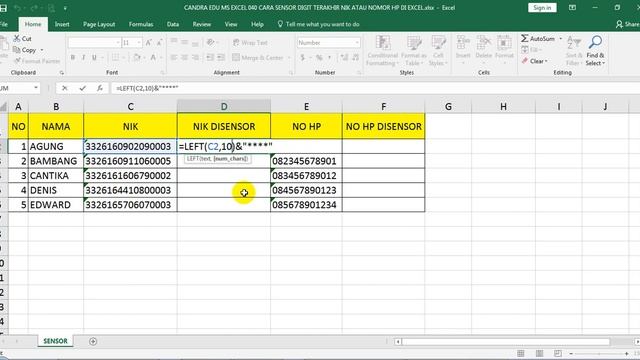
Task: Click inside the formula bar text
Action: [147, 88]
